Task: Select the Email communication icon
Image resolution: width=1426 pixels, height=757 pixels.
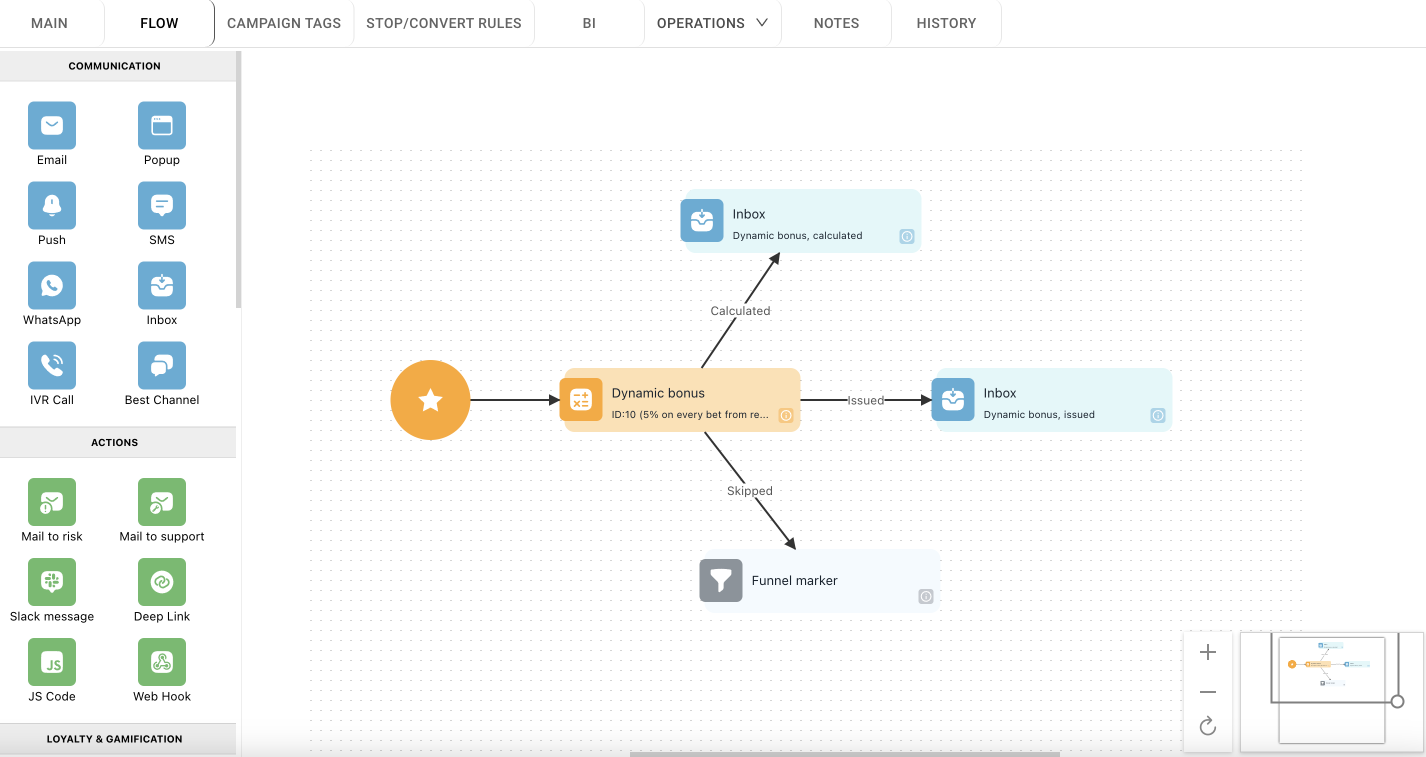Action: coord(52,126)
